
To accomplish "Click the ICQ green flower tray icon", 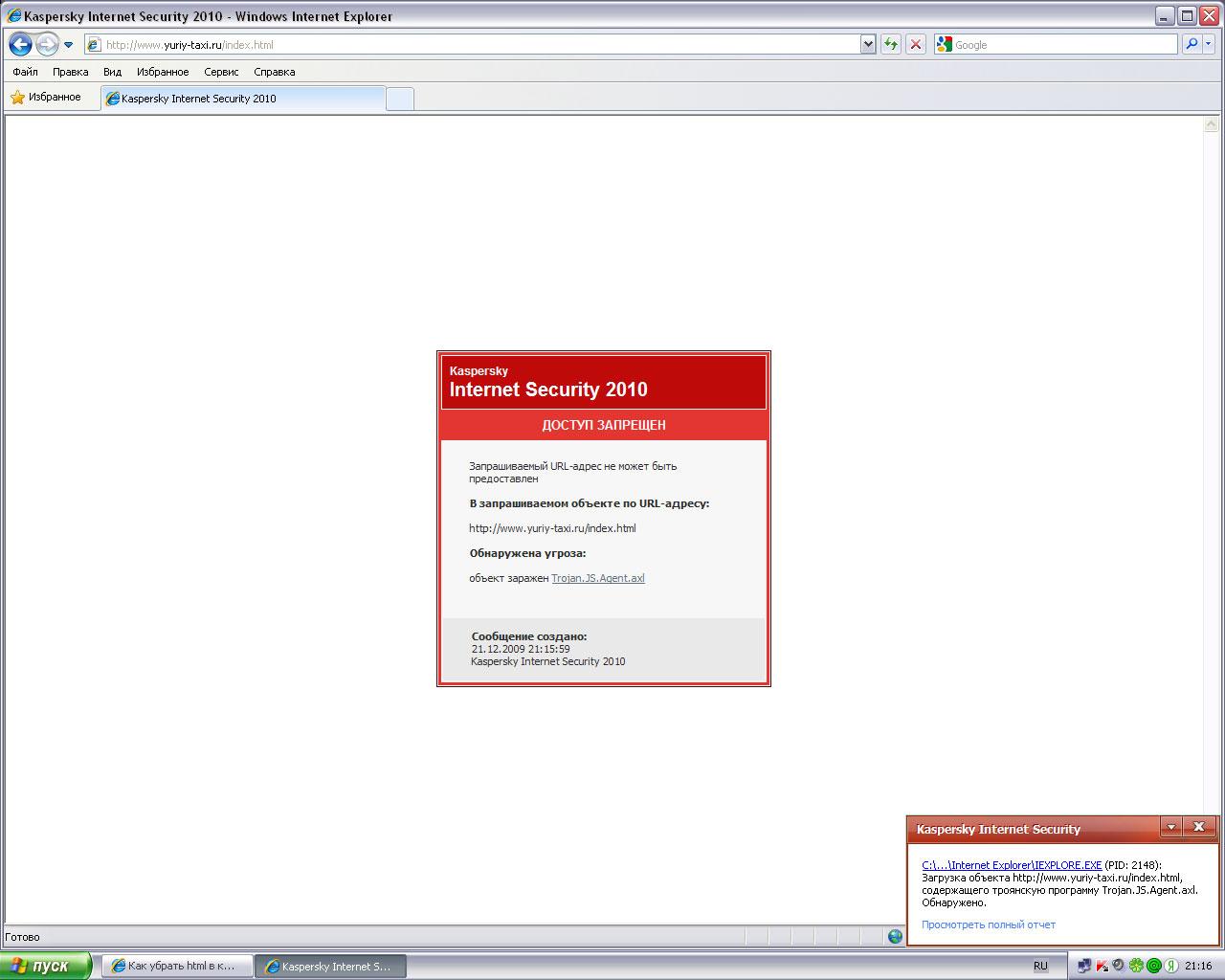I will 1136,967.
